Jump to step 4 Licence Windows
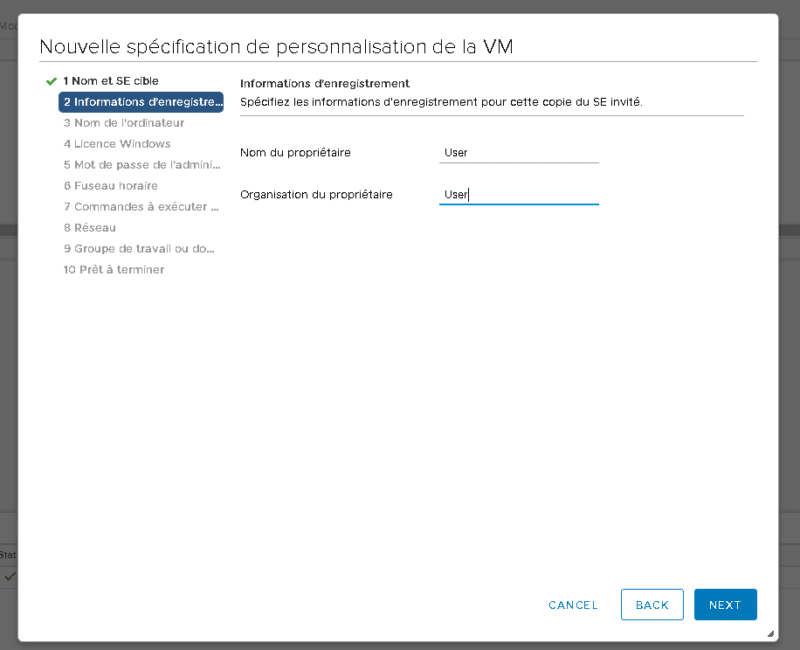This screenshot has height=650, width=800. (116, 144)
